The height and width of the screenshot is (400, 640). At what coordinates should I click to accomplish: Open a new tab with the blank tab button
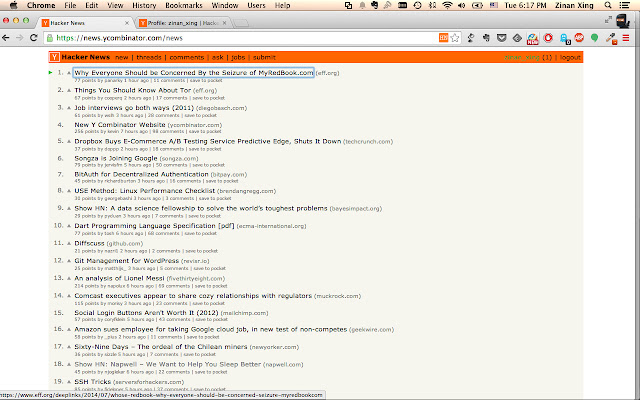pos(241,23)
